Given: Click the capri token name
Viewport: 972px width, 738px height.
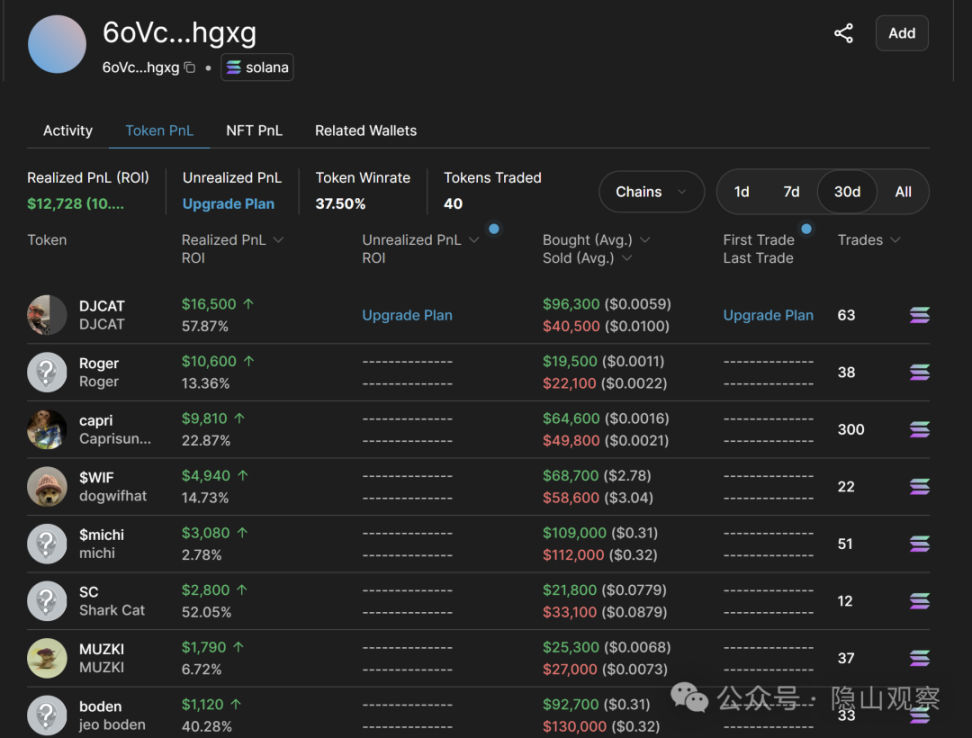Looking at the screenshot, I should (x=96, y=420).
